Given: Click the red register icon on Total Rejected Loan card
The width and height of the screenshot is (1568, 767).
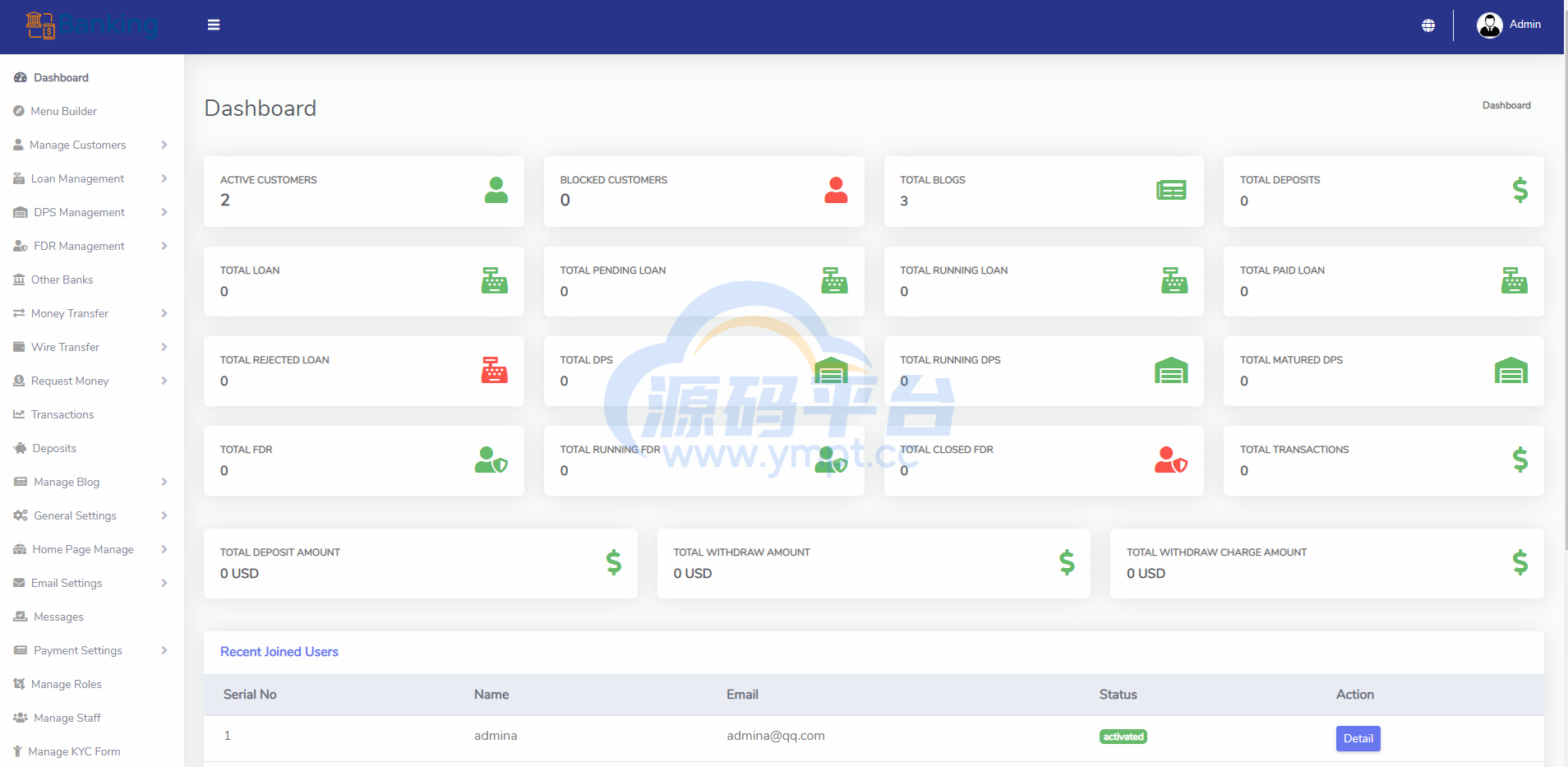Looking at the screenshot, I should (x=495, y=370).
